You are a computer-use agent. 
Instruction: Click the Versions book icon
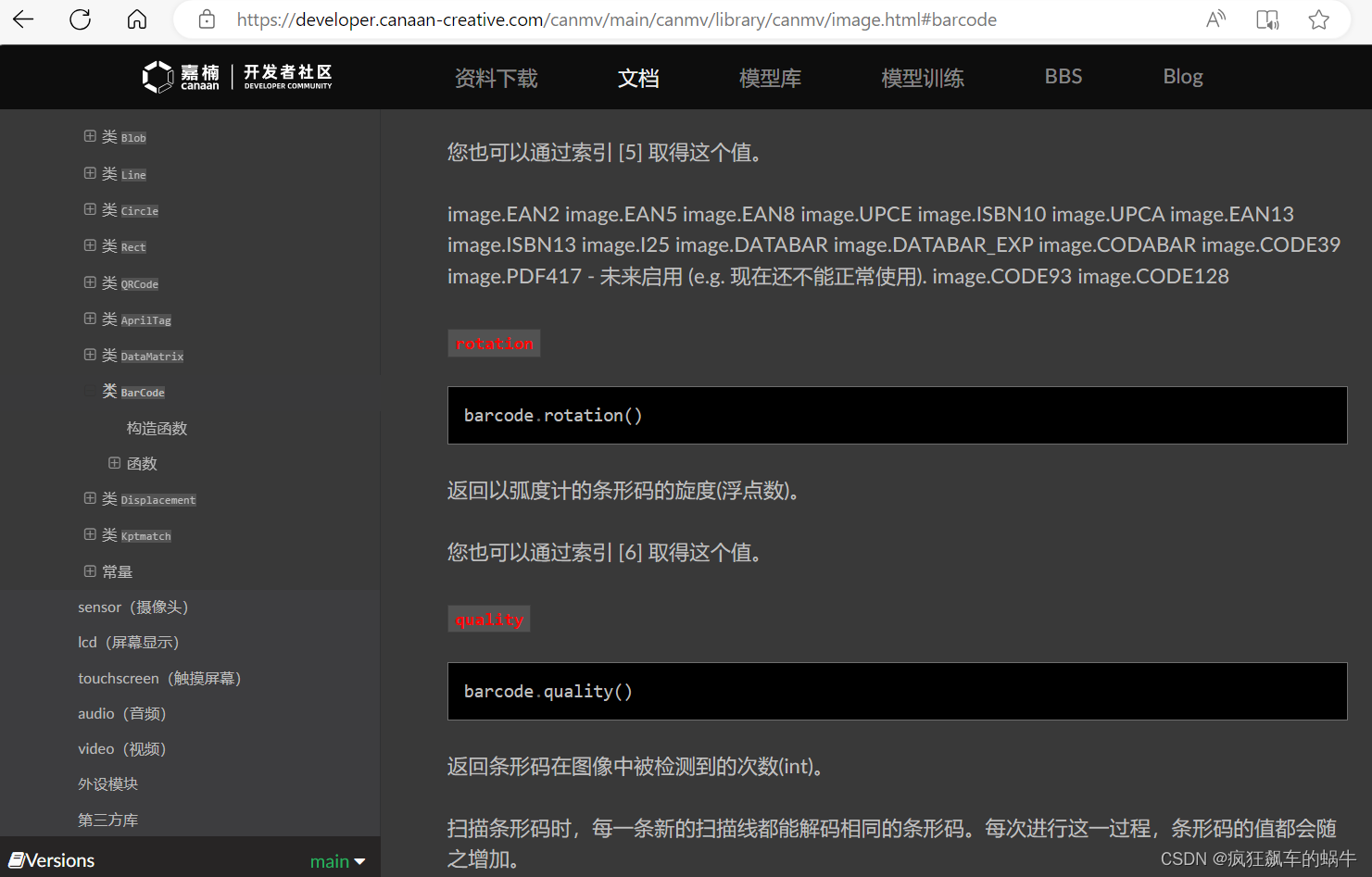click(x=16, y=860)
